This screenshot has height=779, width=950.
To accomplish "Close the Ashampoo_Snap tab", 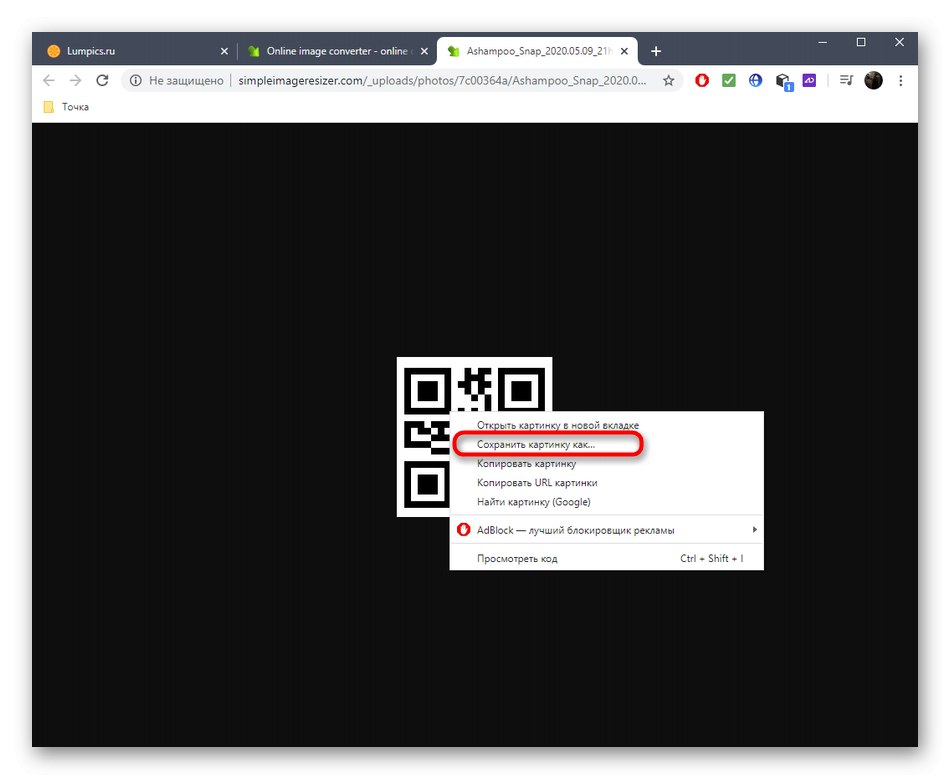I will [624, 51].
